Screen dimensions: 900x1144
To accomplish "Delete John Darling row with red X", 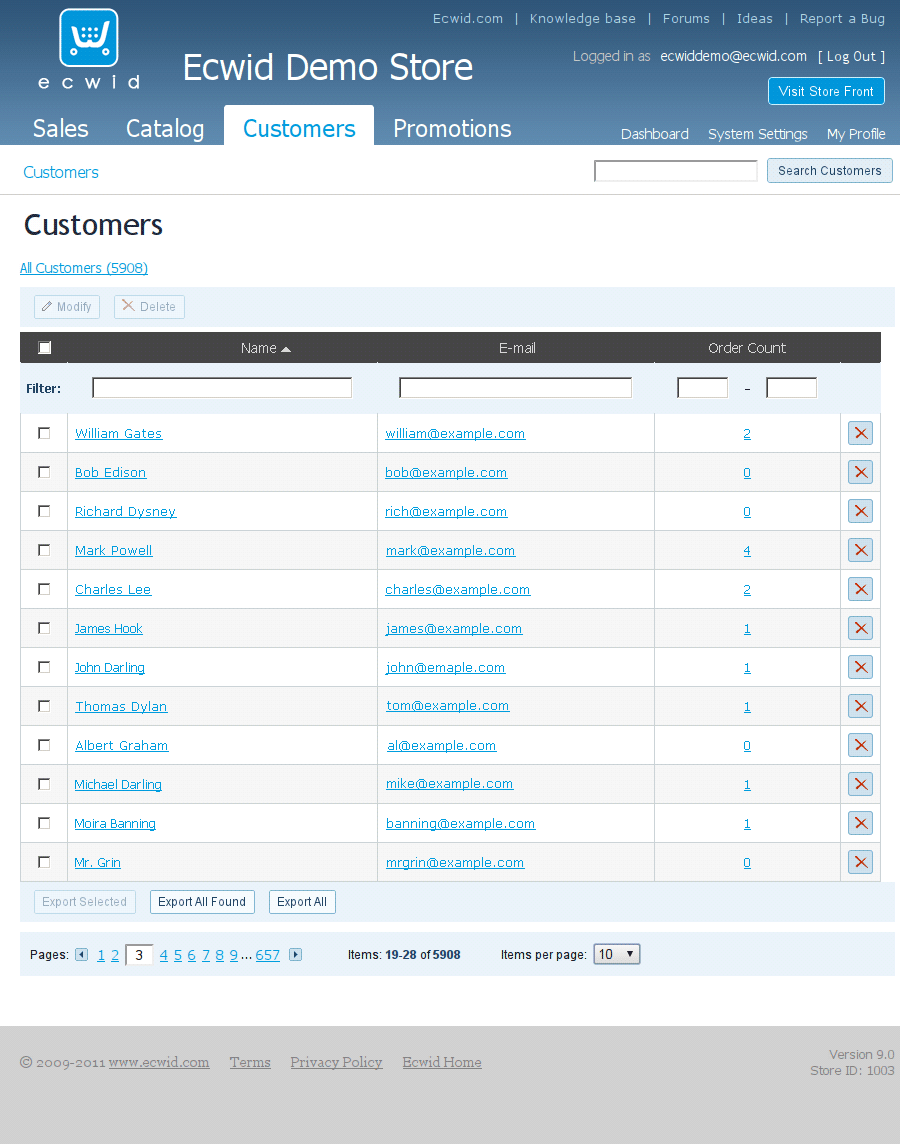I will [861, 668].
